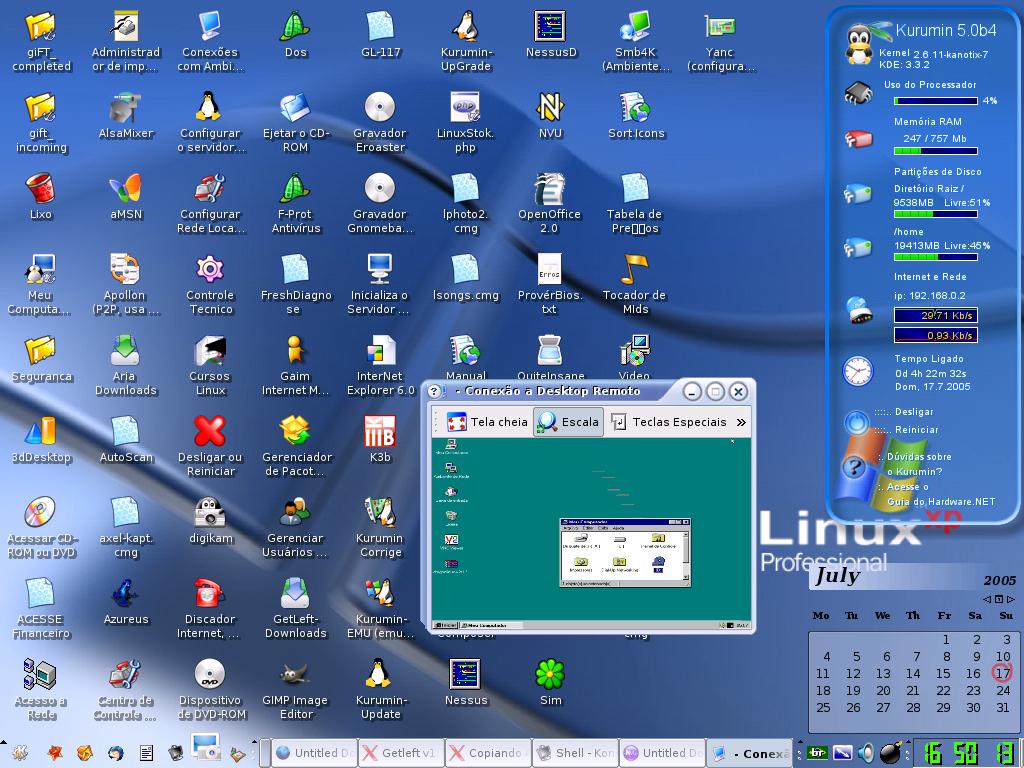Select Conexão taskbar entry

click(749, 753)
